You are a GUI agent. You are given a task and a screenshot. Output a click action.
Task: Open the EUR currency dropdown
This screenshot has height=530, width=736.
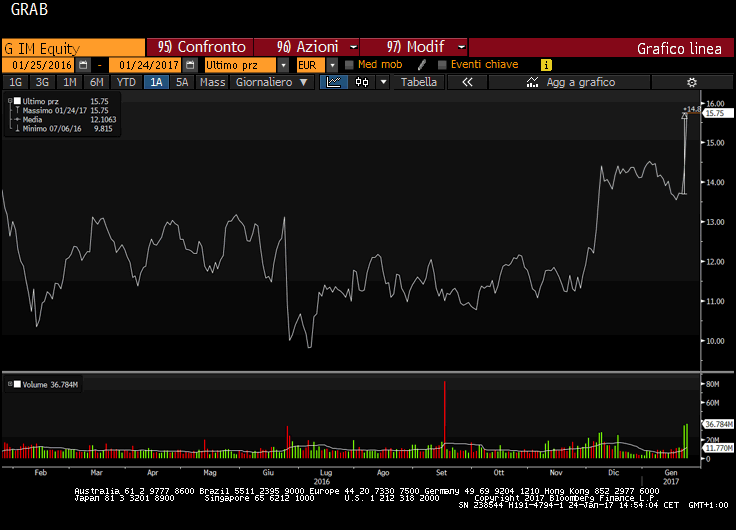click(334, 65)
